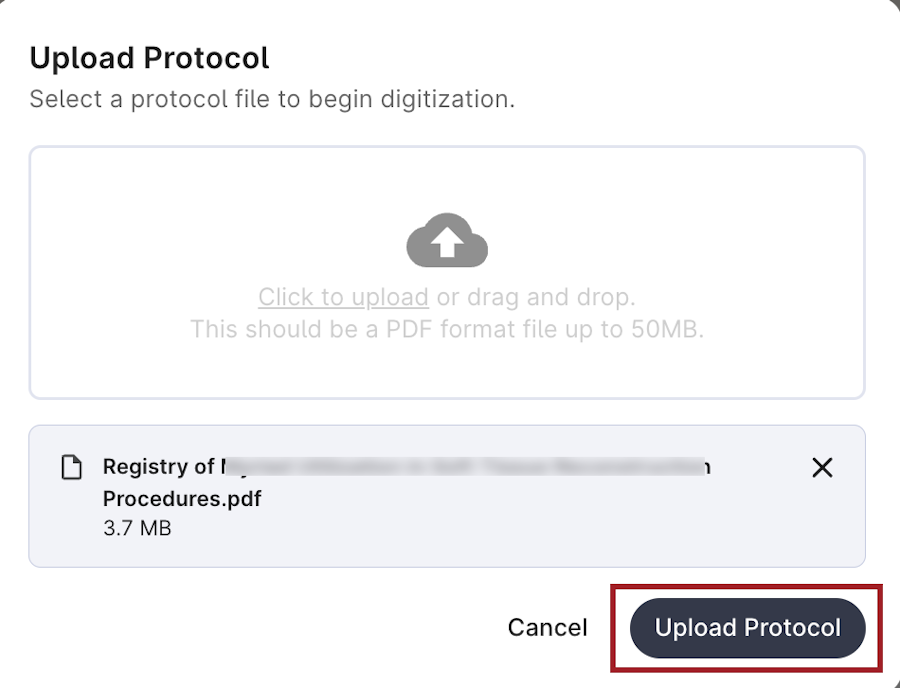Open the "Click to upload" link
This screenshot has height=688, width=900.
(343, 297)
